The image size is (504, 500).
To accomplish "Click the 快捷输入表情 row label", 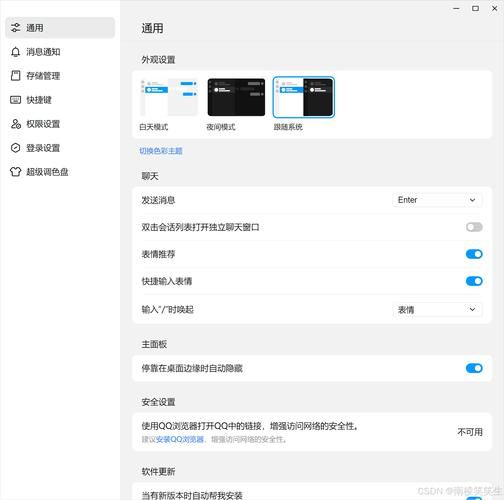I will 167,281.
